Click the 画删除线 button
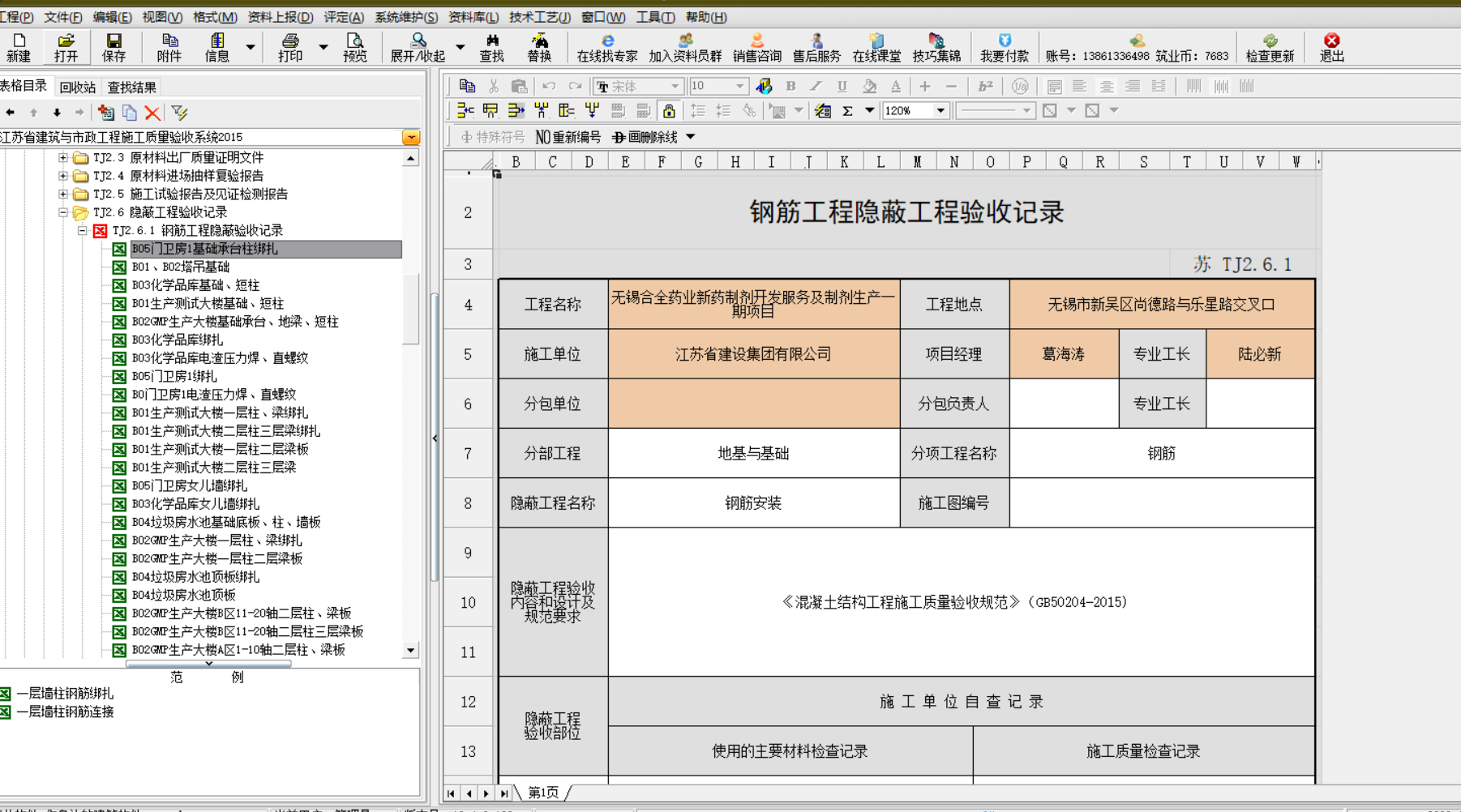Screen dimensions: 1461x812 [x=645, y=137]
